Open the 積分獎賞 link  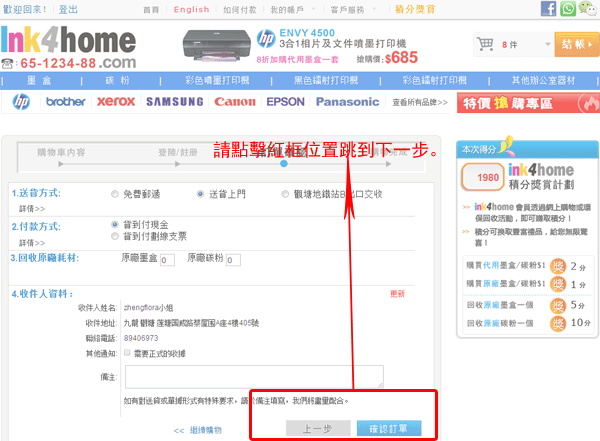pyautogui.click(x=415, y=10)
